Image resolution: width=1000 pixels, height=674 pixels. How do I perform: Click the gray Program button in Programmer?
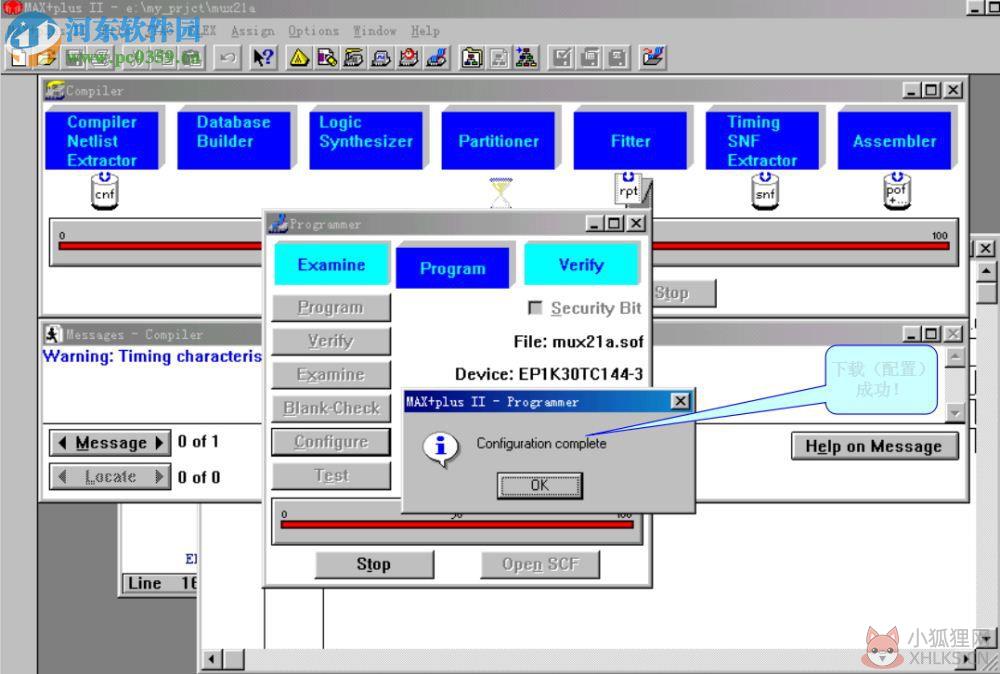click(x=331, y=307)
